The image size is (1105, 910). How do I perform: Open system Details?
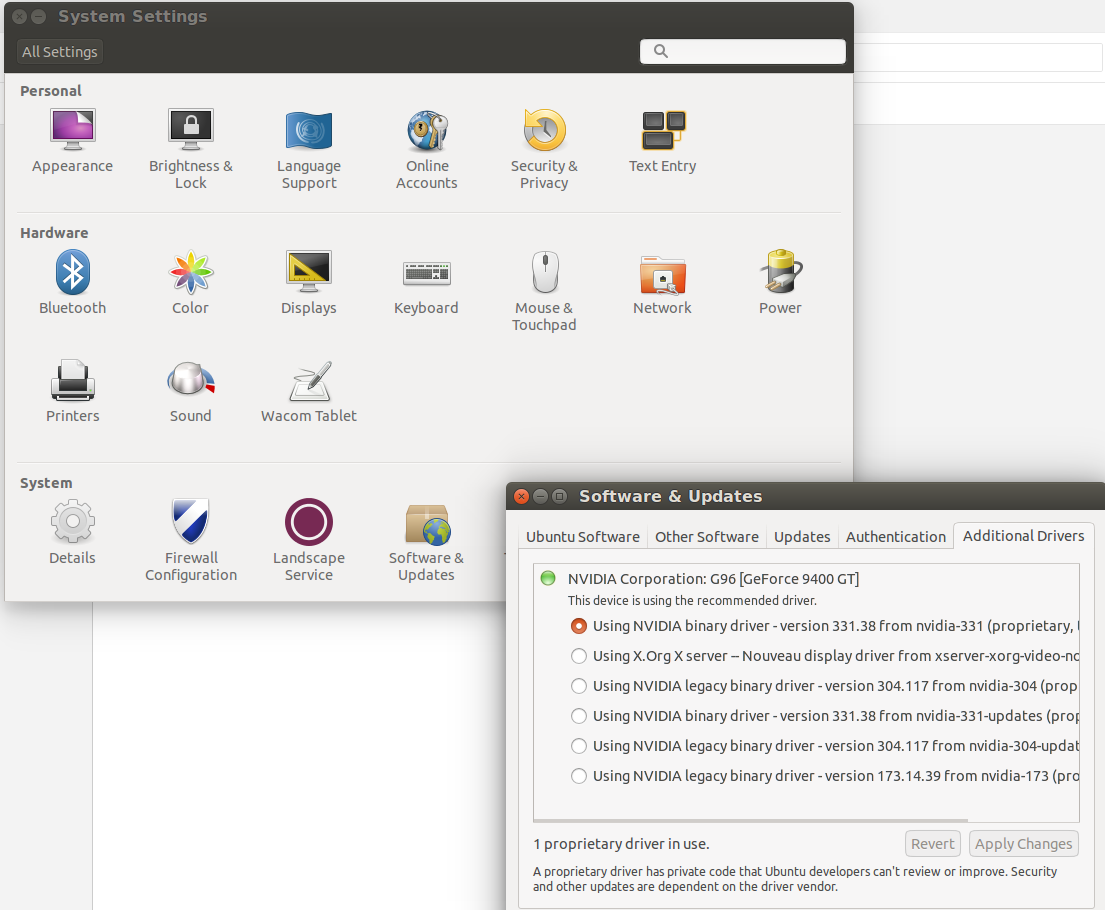click(x=73, y=533)
